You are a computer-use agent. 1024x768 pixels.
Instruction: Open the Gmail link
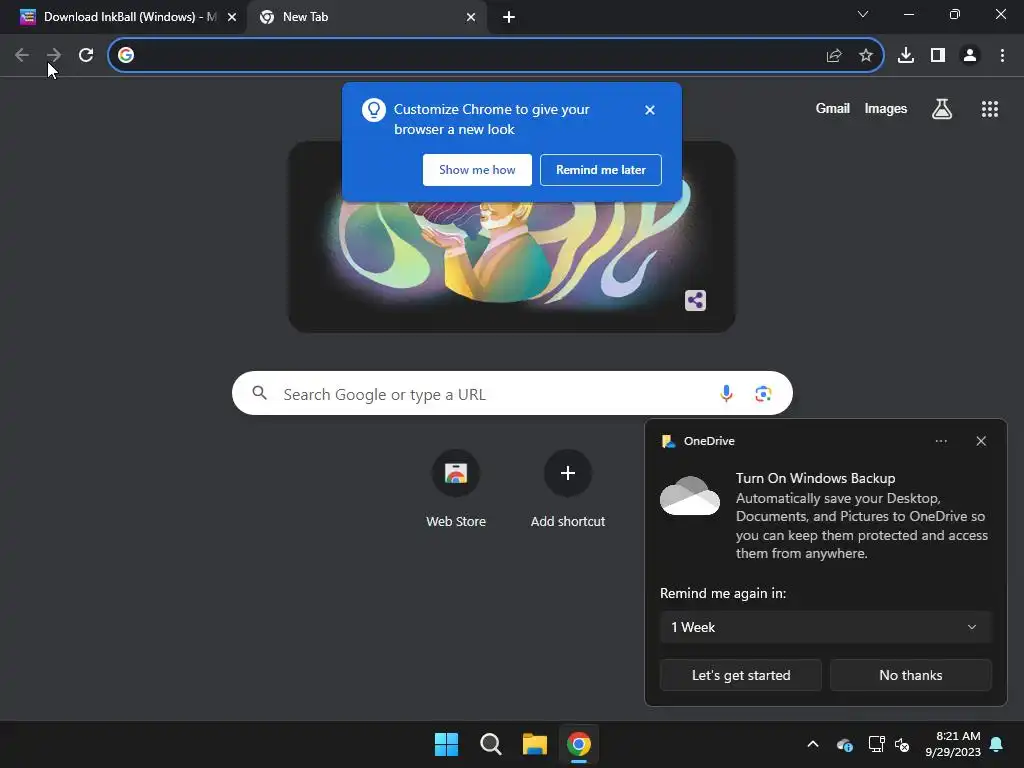coord(833,108)
